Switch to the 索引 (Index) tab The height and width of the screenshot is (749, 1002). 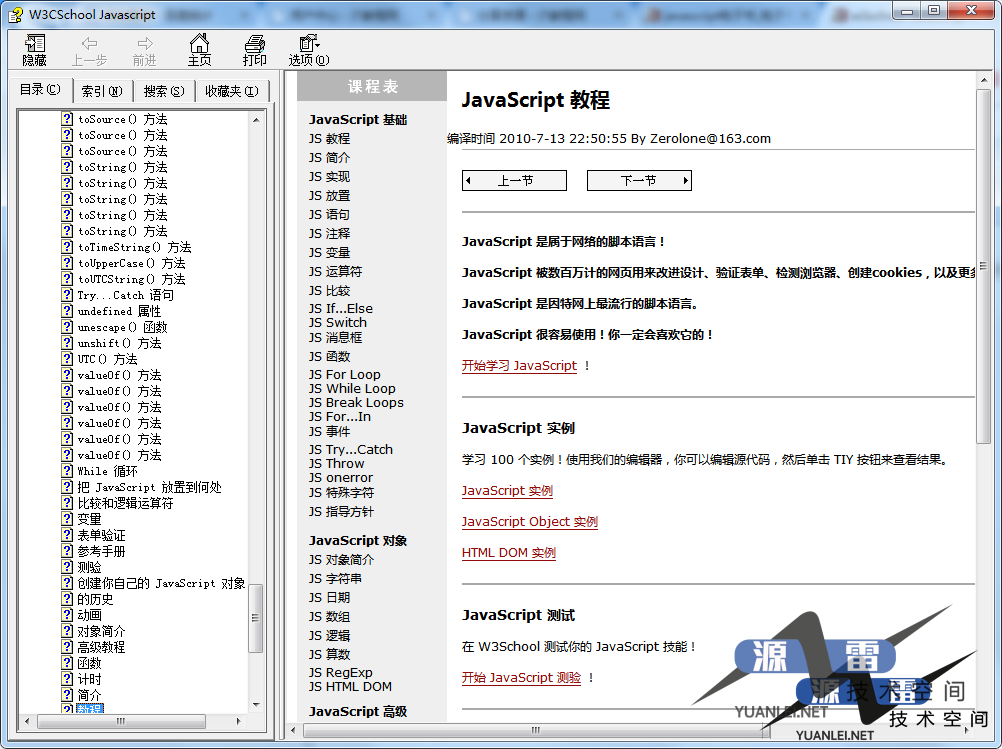[102, 91]
